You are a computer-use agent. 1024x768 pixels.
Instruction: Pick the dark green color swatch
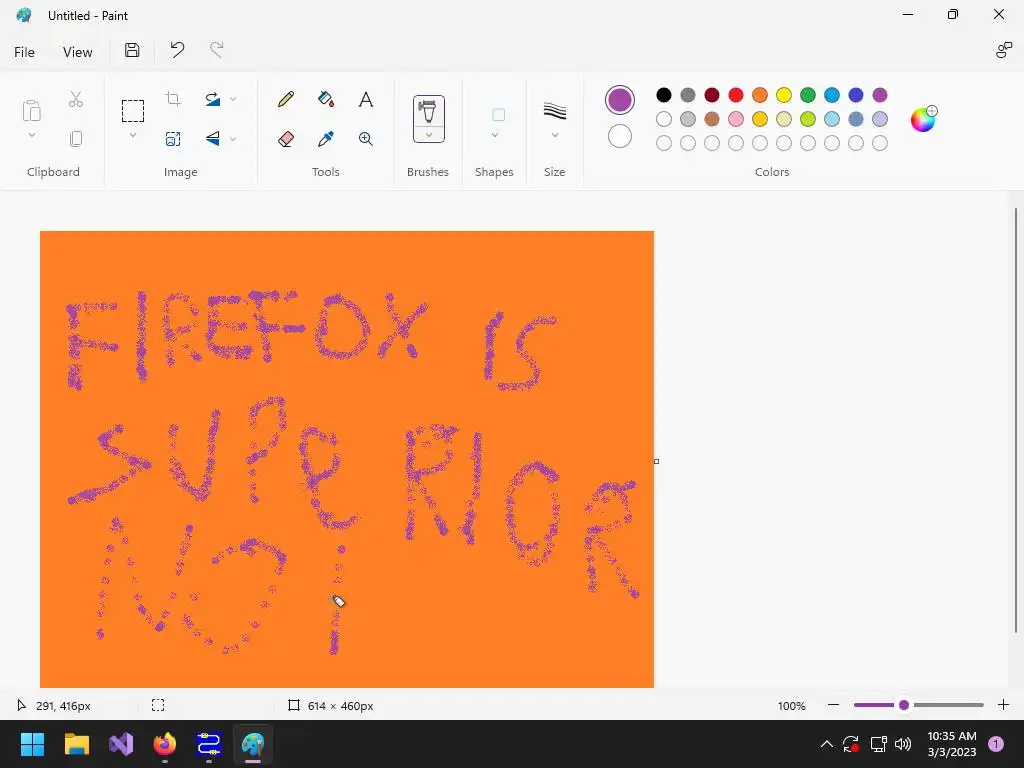808,95
